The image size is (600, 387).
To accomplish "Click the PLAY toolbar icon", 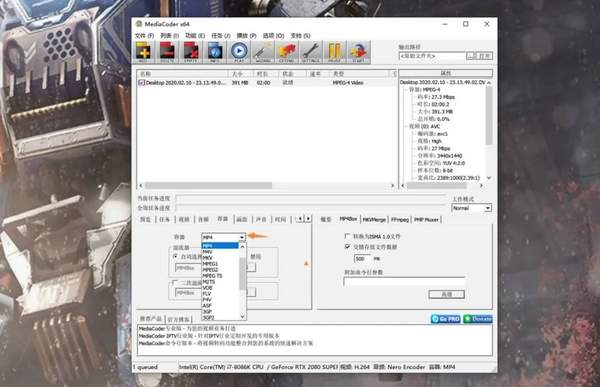I will point(239,52).
